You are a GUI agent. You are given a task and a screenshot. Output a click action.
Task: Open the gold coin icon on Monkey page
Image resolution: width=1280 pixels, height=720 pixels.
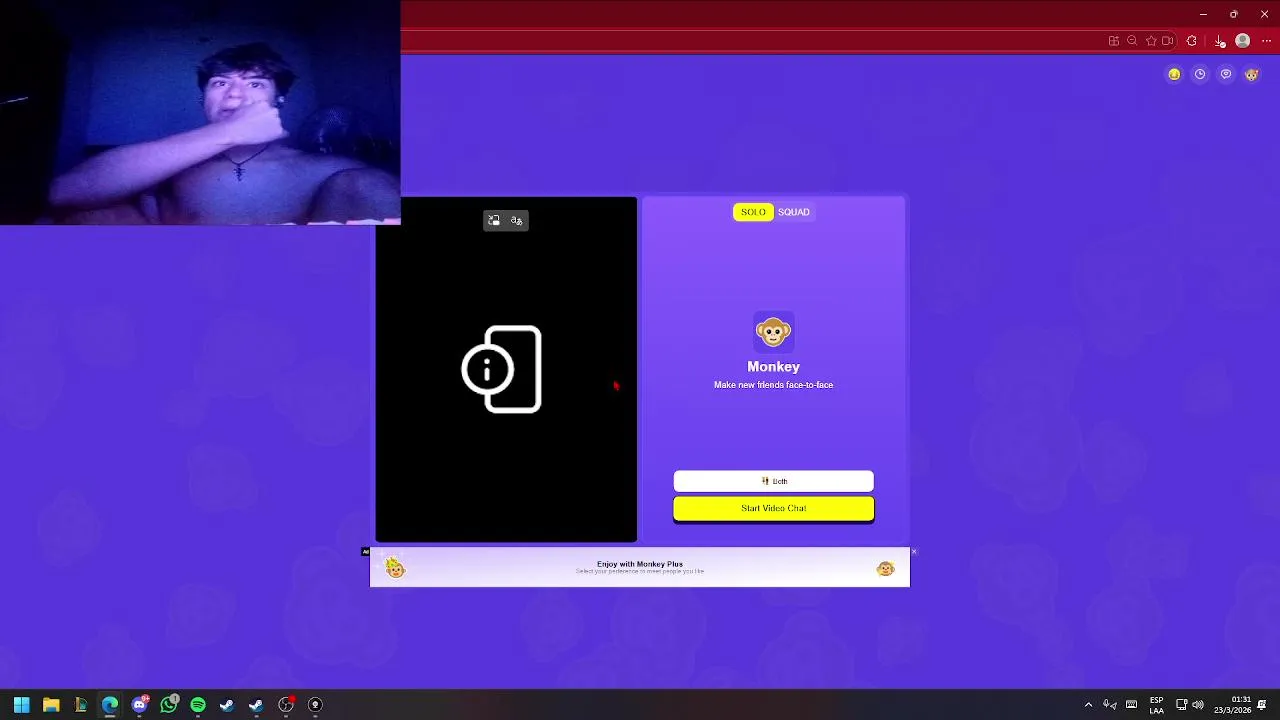click(x=1174, y=74)
